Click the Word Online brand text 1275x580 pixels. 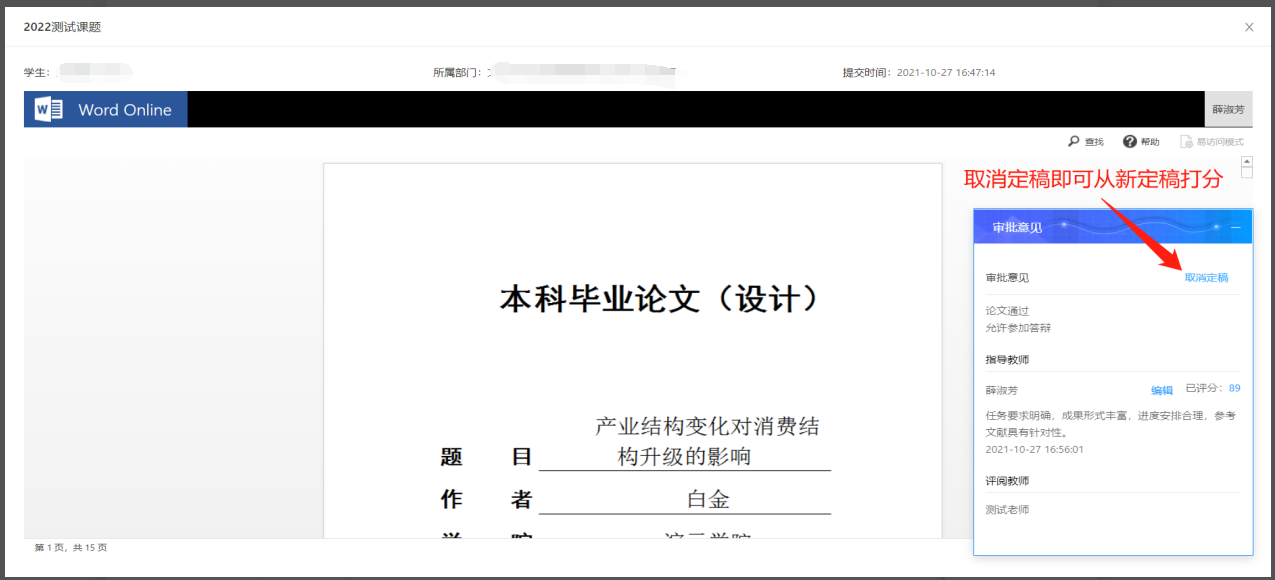(x=125, y=110)
